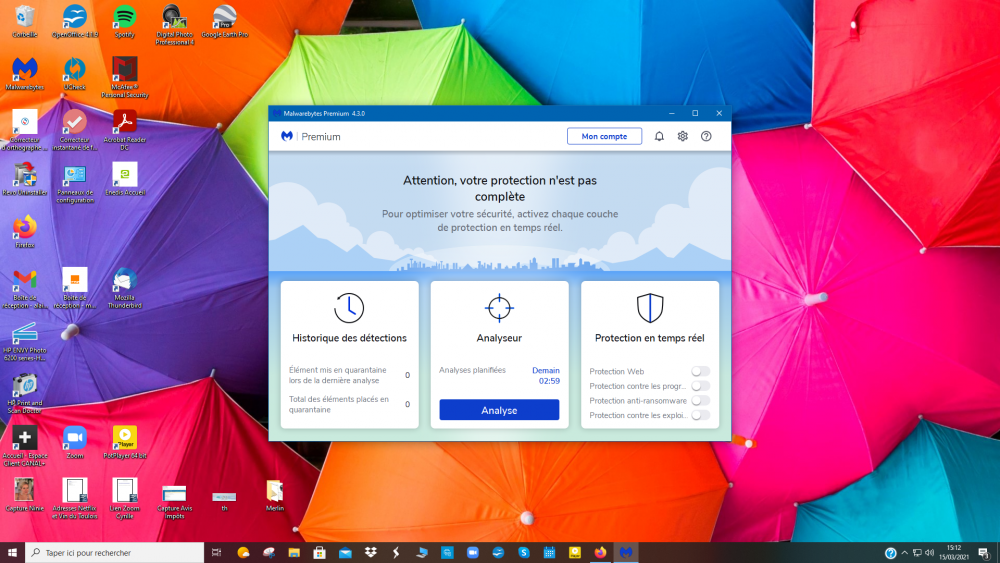Open Task View from the taskbar

point(216,552)
